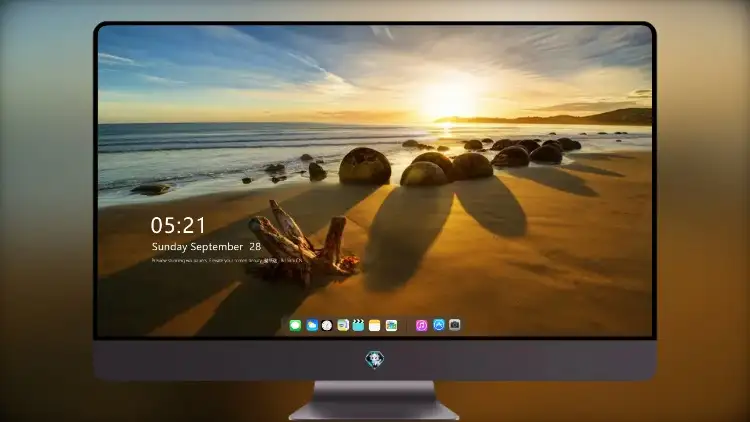The width and height of the screenshot is (750, 422).
Task: Open the Camera app in the dock
Action: 454,325
